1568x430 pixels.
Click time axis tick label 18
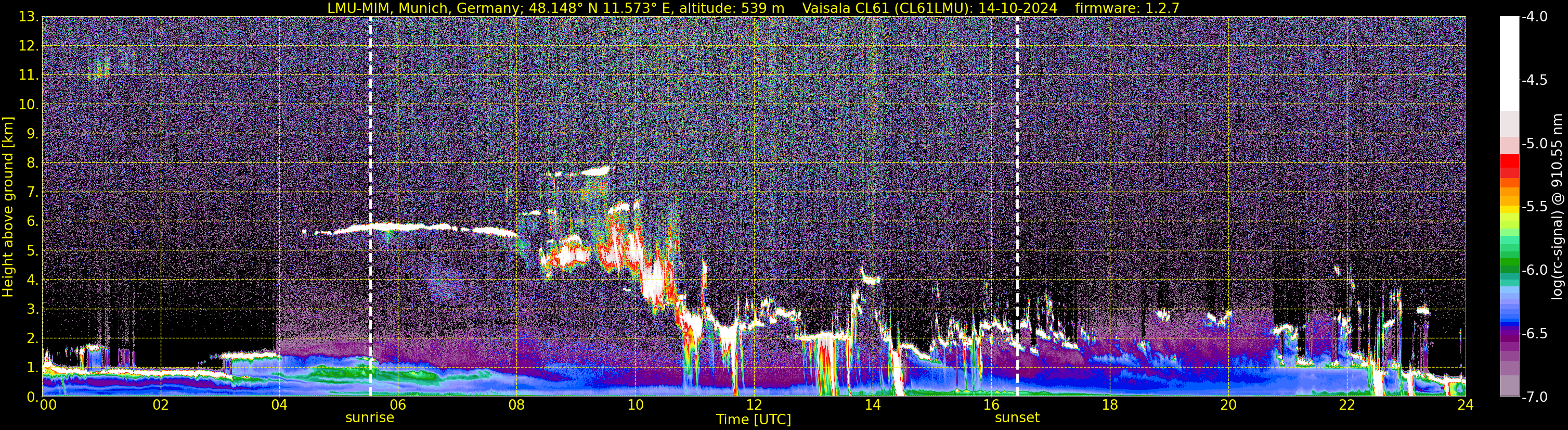click(x=1110, y=405)
